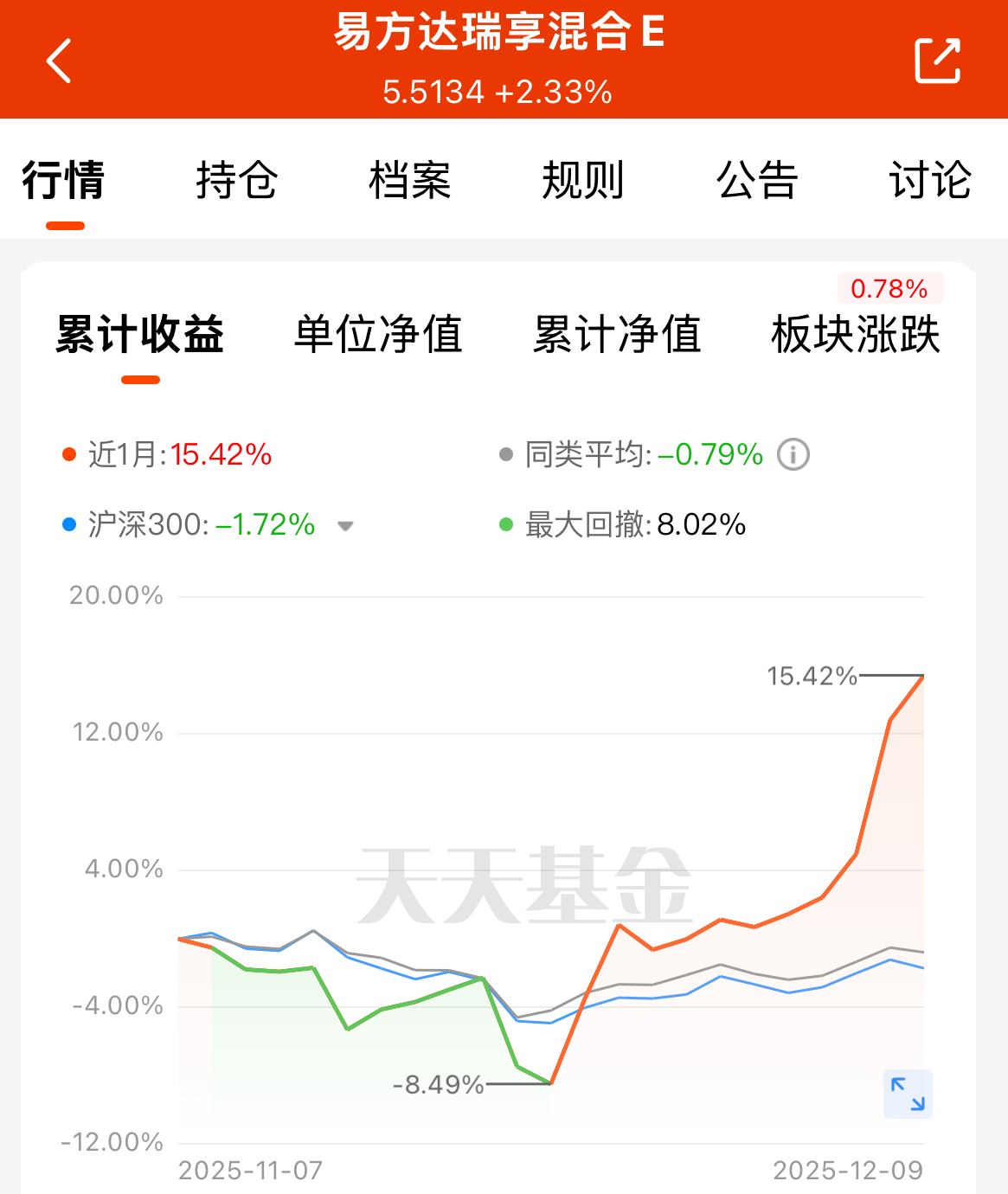Tap the back arrow icon
1008x1194 pixels.
click(x=58, y=61)
